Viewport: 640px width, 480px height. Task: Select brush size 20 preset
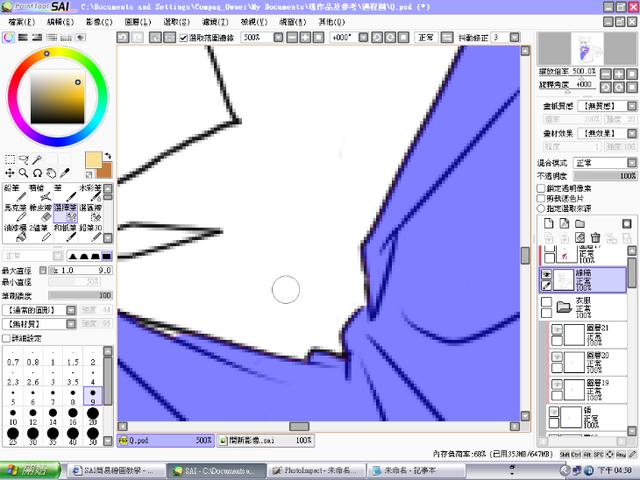[93, 416]
